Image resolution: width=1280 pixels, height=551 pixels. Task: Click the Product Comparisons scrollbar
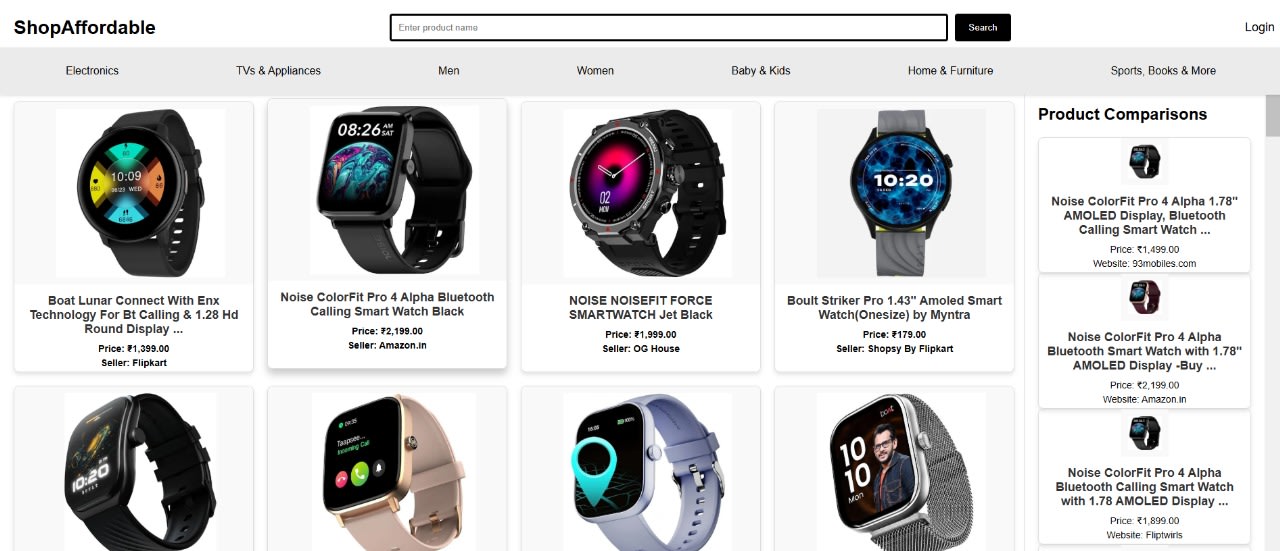pyautogui.click(x=1273, y=116)
